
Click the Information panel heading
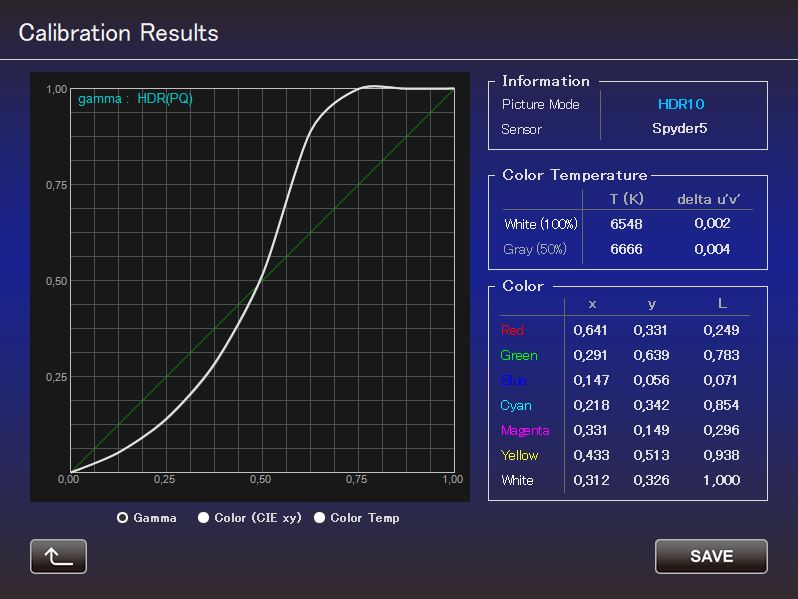coord(545,81)
